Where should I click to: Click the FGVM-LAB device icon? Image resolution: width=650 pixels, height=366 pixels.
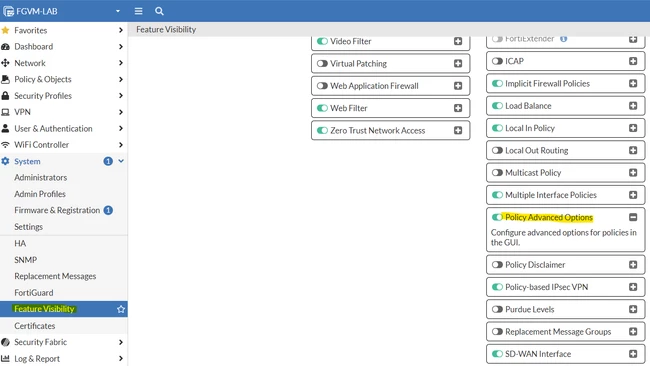[x=8, y=12]
